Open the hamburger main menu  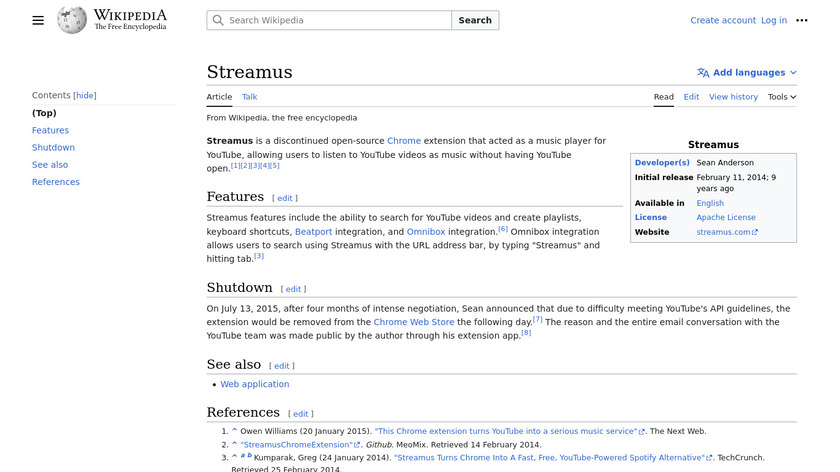[38, 20]
